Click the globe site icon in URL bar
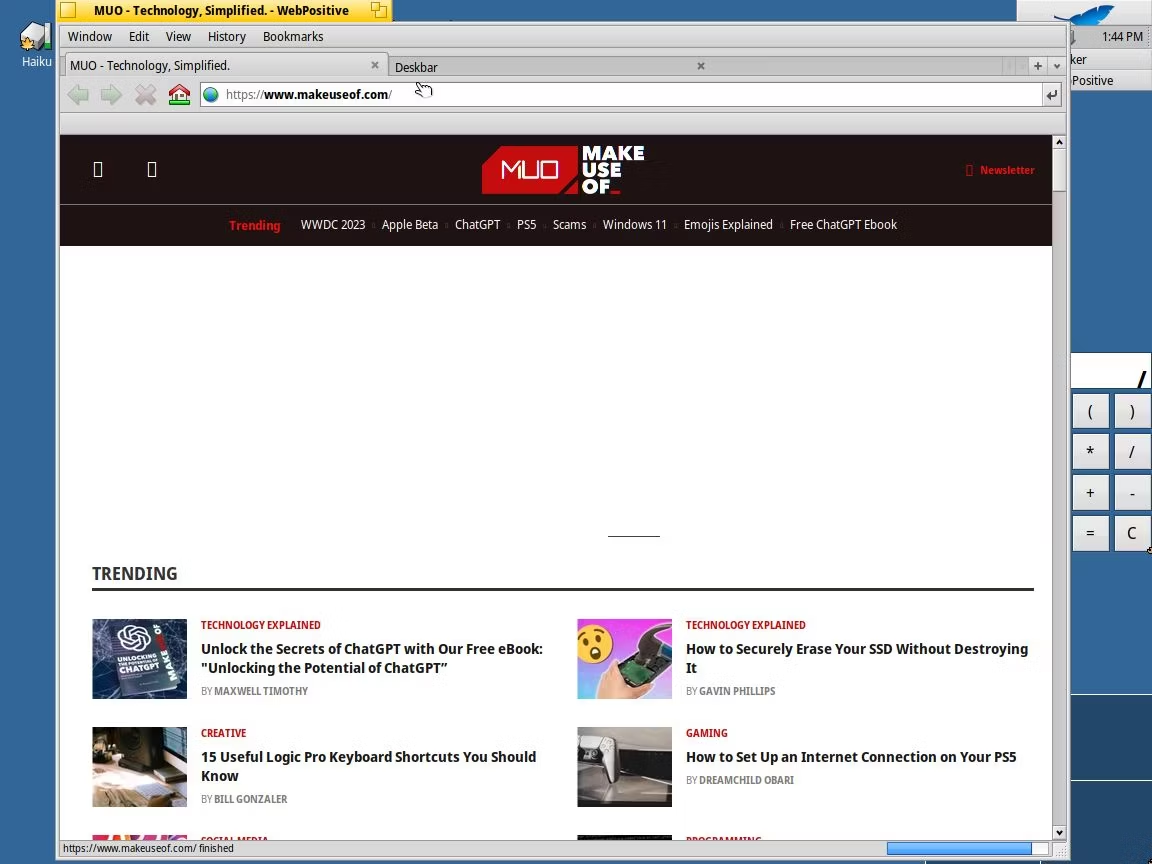The image size is (1152, 864). pos(211,94)
